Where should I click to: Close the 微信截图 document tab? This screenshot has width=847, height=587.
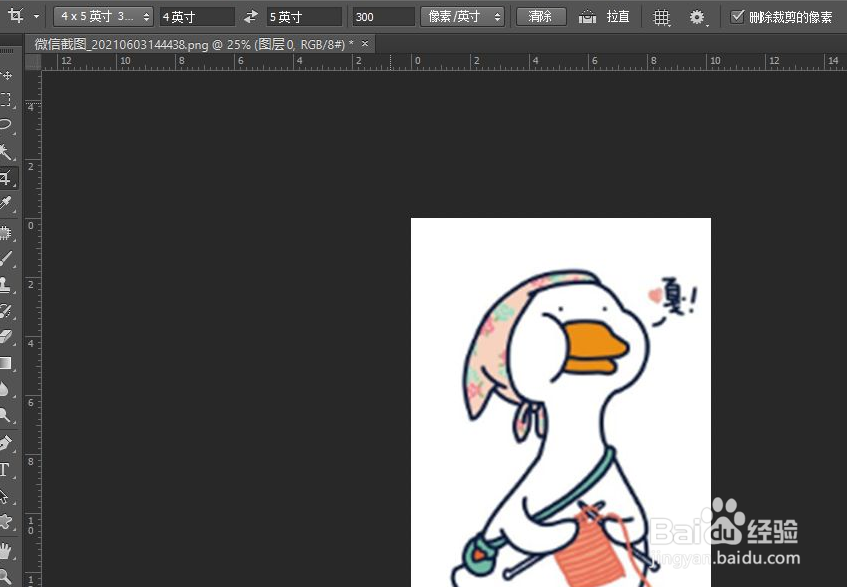tap(365, 44)
